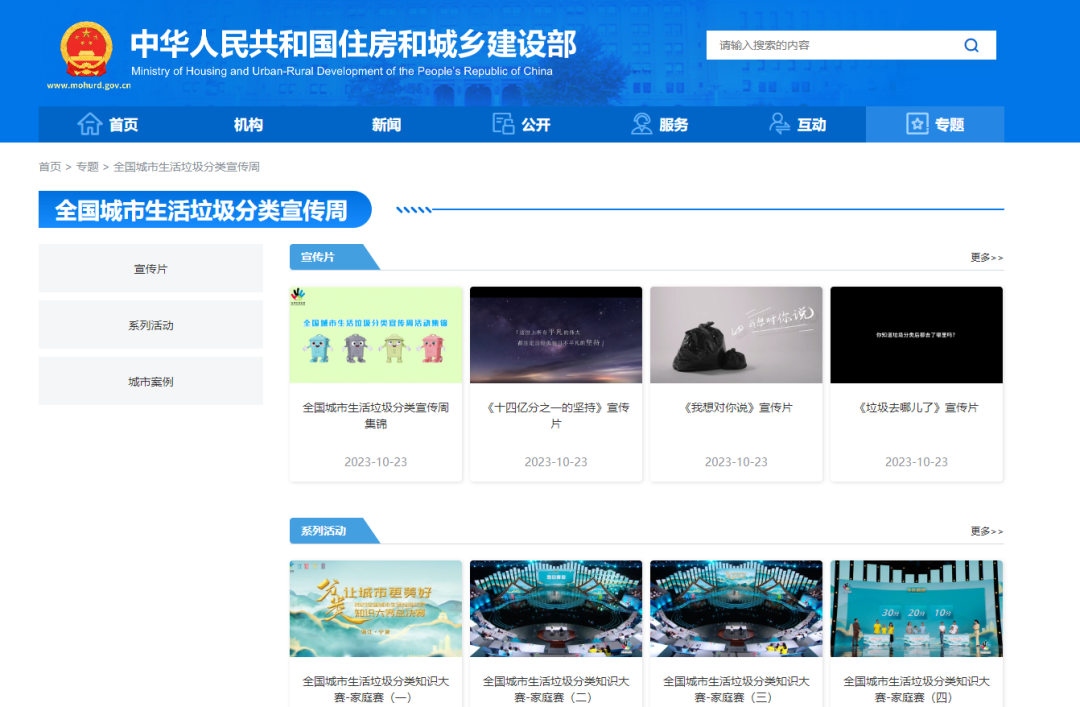Click the 家庭赛（一） contest thumbnail
Viewport: 1080px width, 707px height.
click(x=375, y=607)
